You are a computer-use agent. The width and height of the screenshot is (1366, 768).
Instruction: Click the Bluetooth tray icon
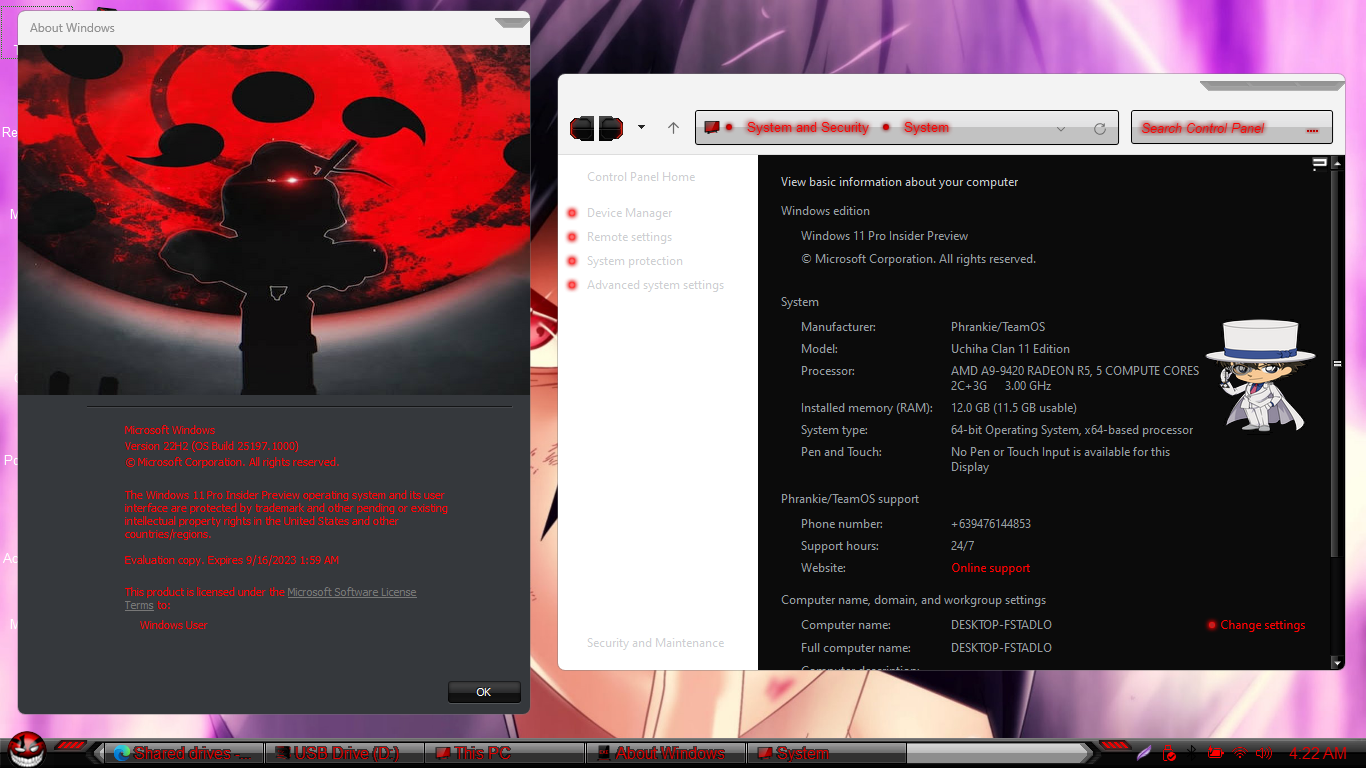tap(1192, 752)
